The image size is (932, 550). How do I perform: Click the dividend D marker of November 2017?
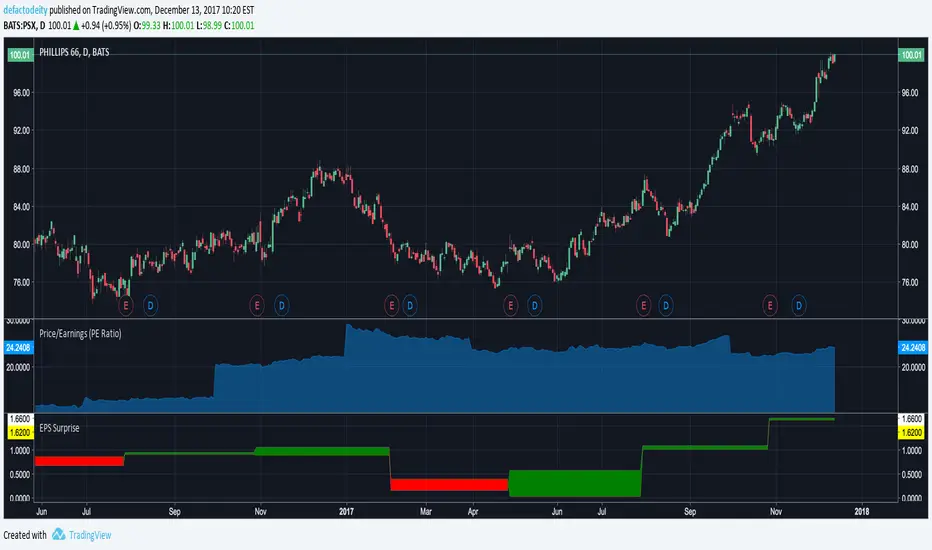click(x=799, y=306)
